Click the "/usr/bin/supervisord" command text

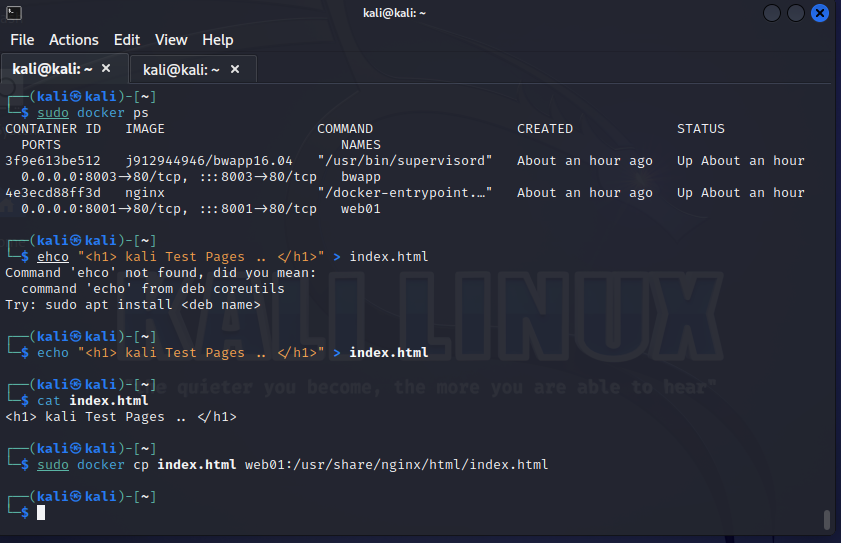pyautogui.click(x=405, y=161)
